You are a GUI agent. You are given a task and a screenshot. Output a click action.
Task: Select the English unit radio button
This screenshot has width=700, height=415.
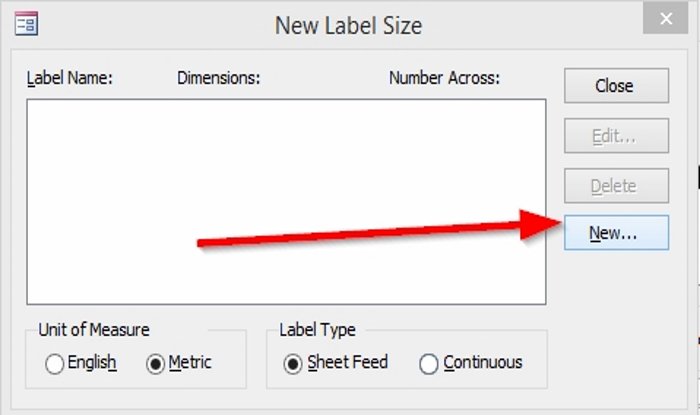pos(55,363)
